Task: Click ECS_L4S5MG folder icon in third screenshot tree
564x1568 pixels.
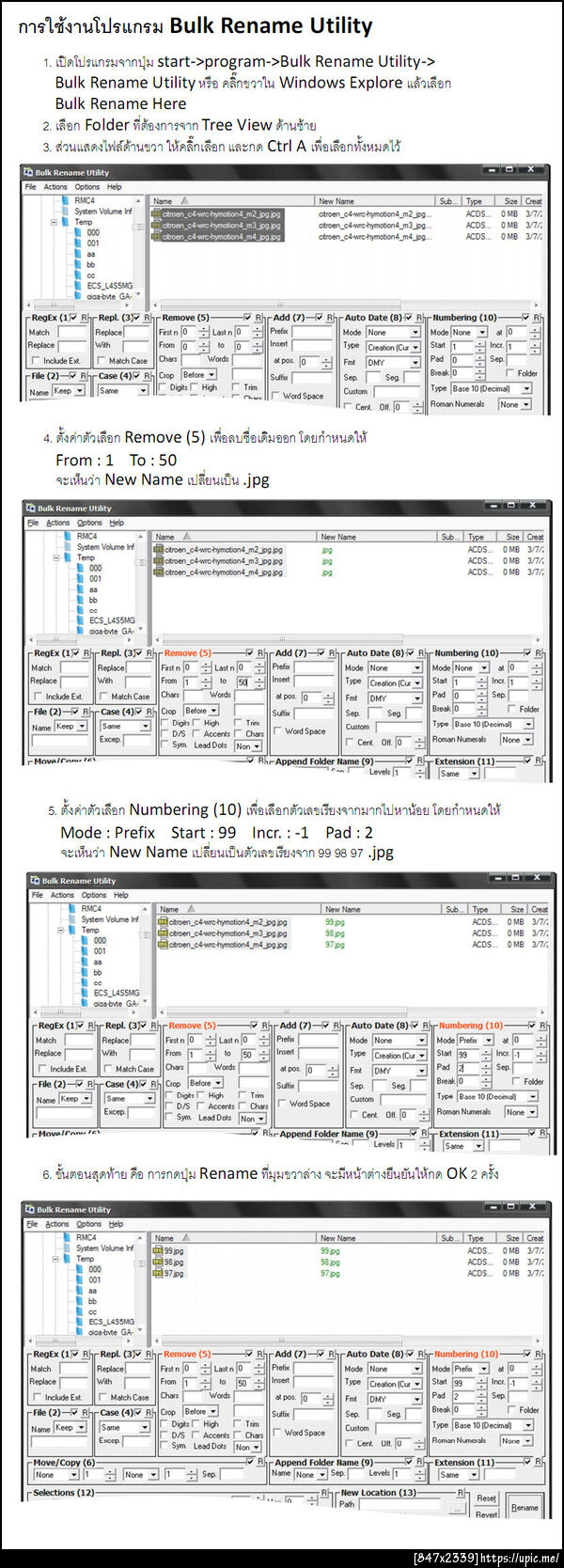Action: [x=86, y=994]
